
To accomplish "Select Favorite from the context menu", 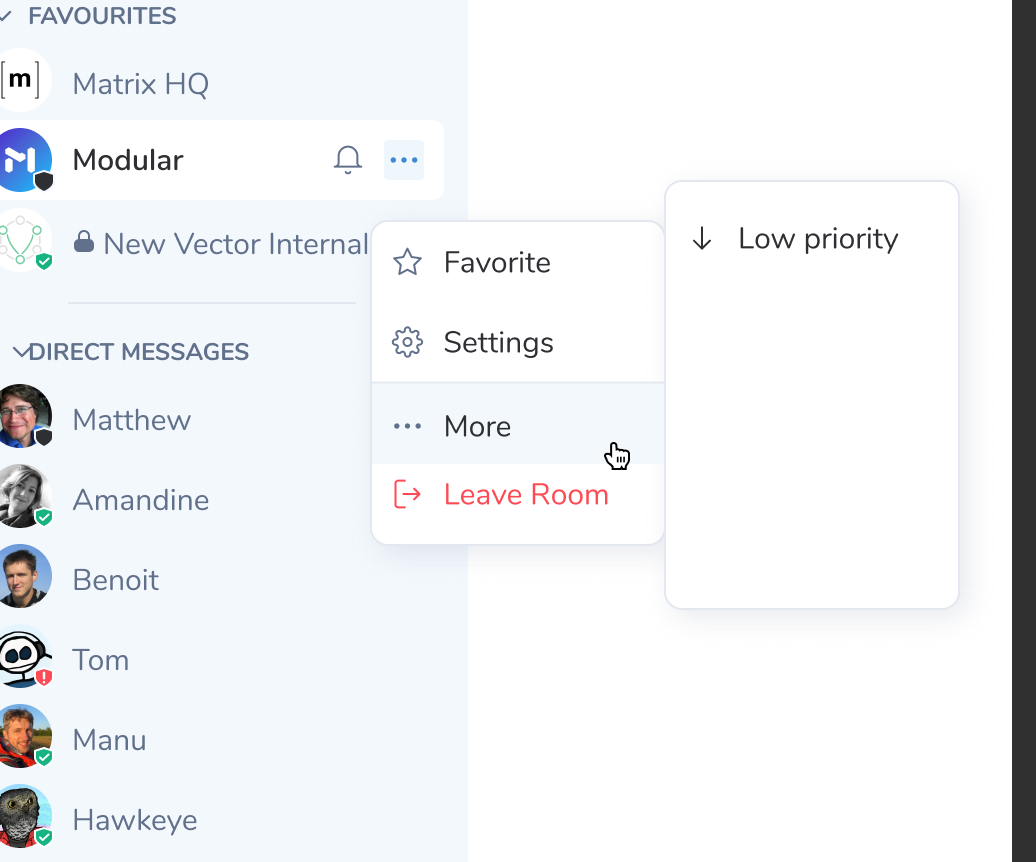I will pos(497,261).
